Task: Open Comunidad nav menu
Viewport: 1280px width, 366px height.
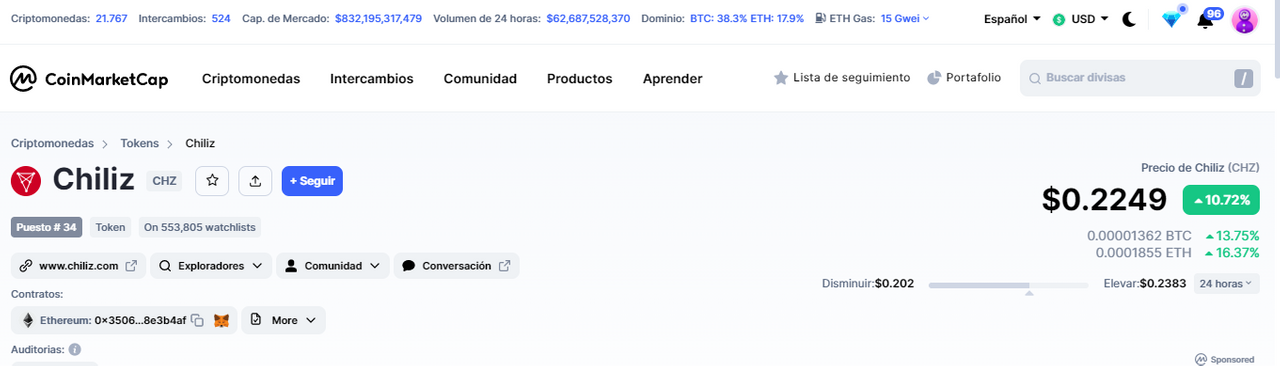Action: 480,79
